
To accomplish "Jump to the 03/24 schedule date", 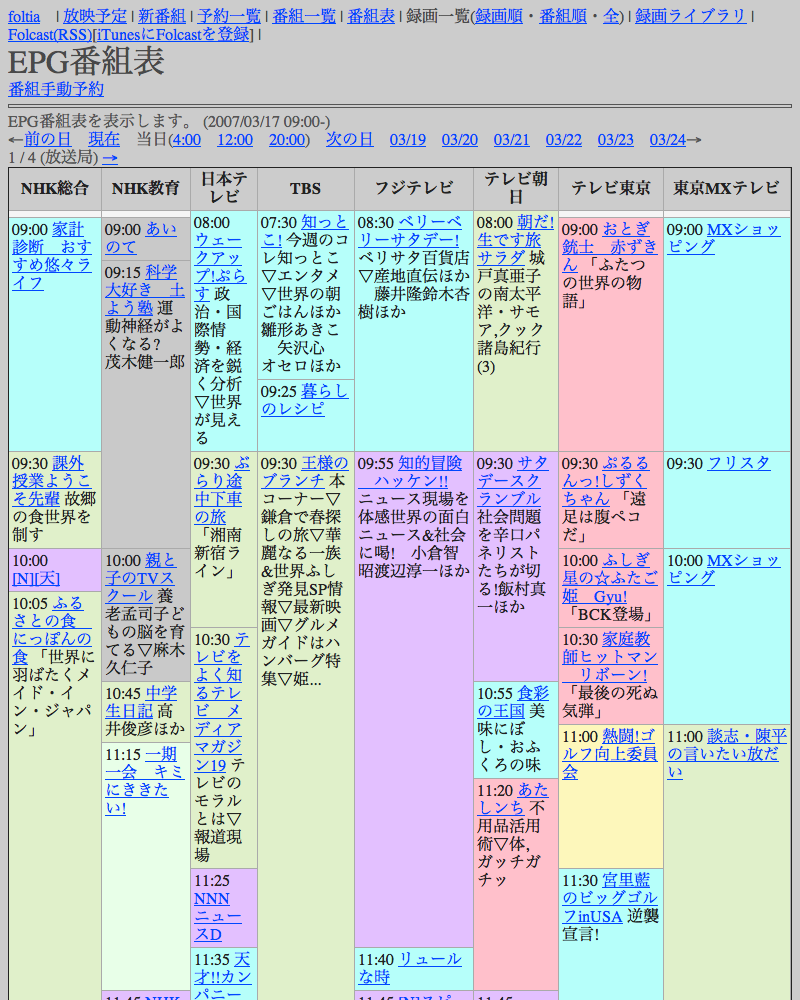I will [667, 139].
